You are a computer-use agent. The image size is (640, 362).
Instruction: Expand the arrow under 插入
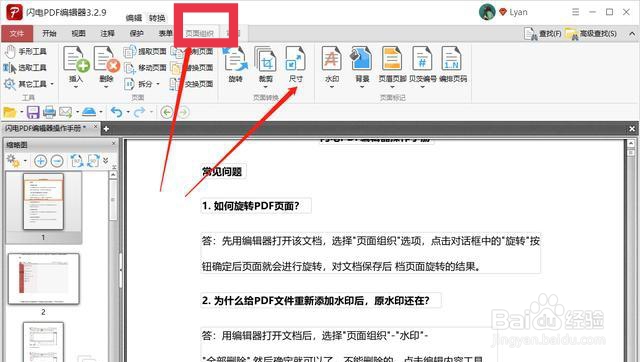[76, 87]
